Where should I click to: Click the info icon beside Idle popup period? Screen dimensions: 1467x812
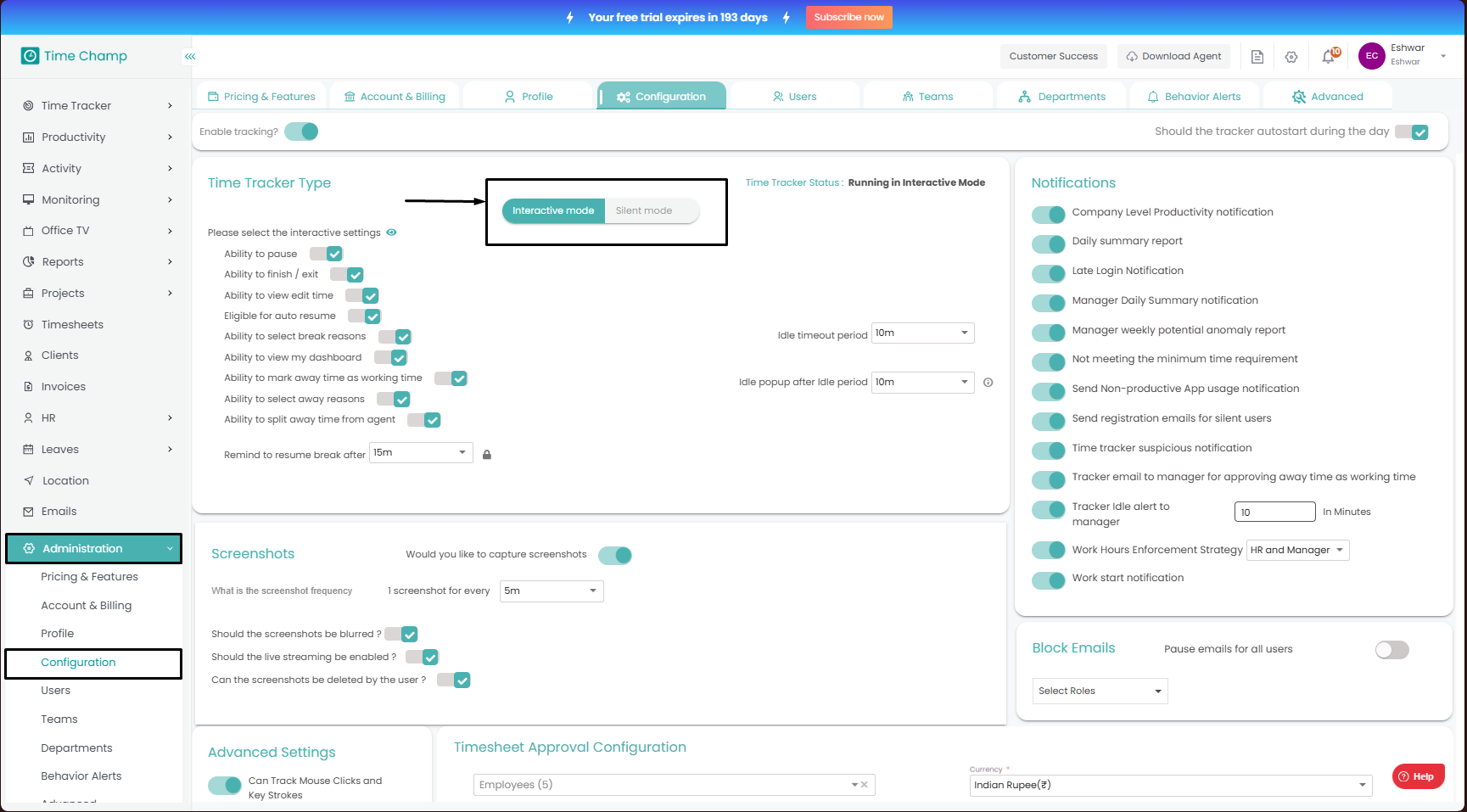(x=988, y=383)
